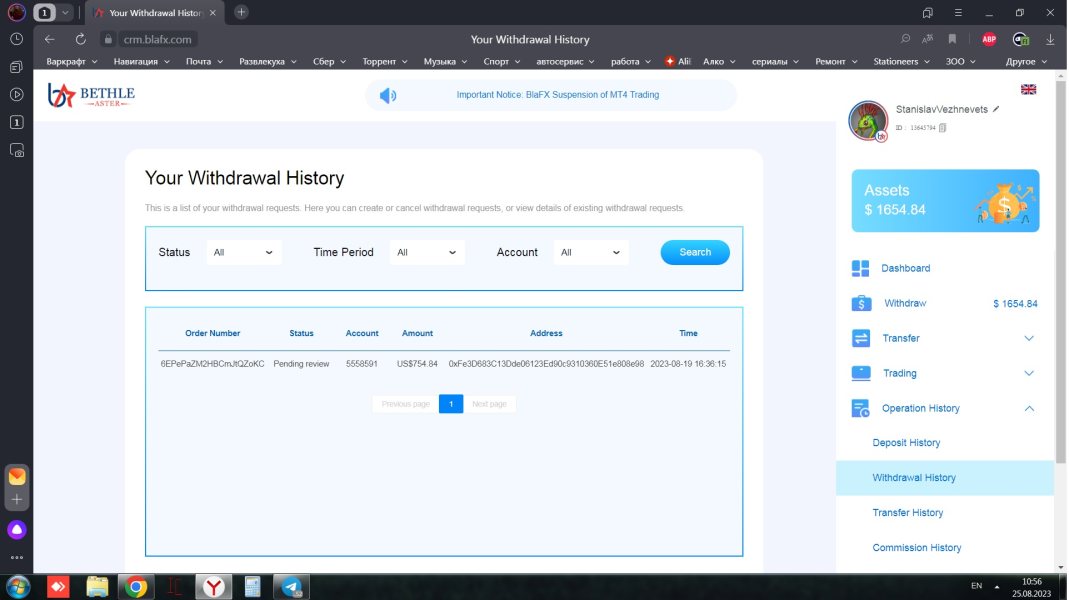Go back with the browser back arrow

(49, 40)
